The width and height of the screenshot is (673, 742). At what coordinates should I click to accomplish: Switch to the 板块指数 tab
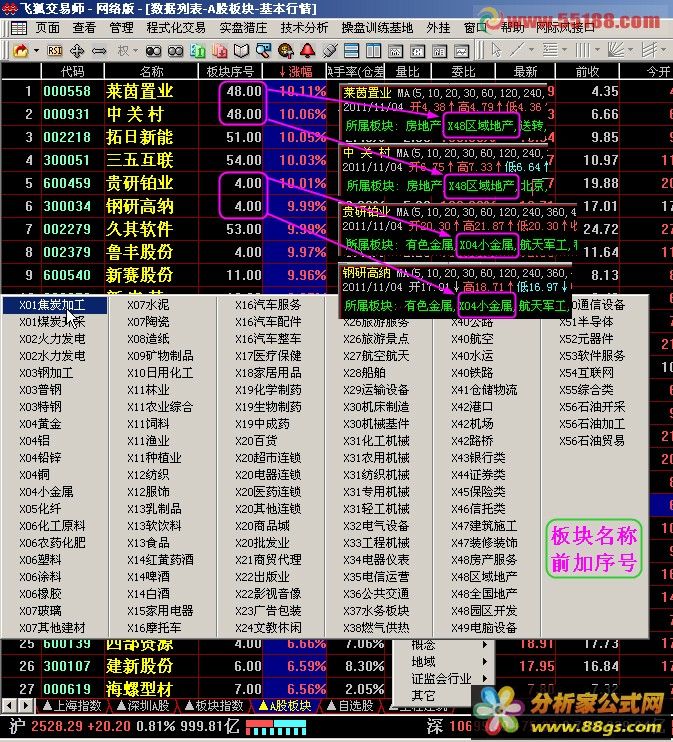[x=214, y=706]
